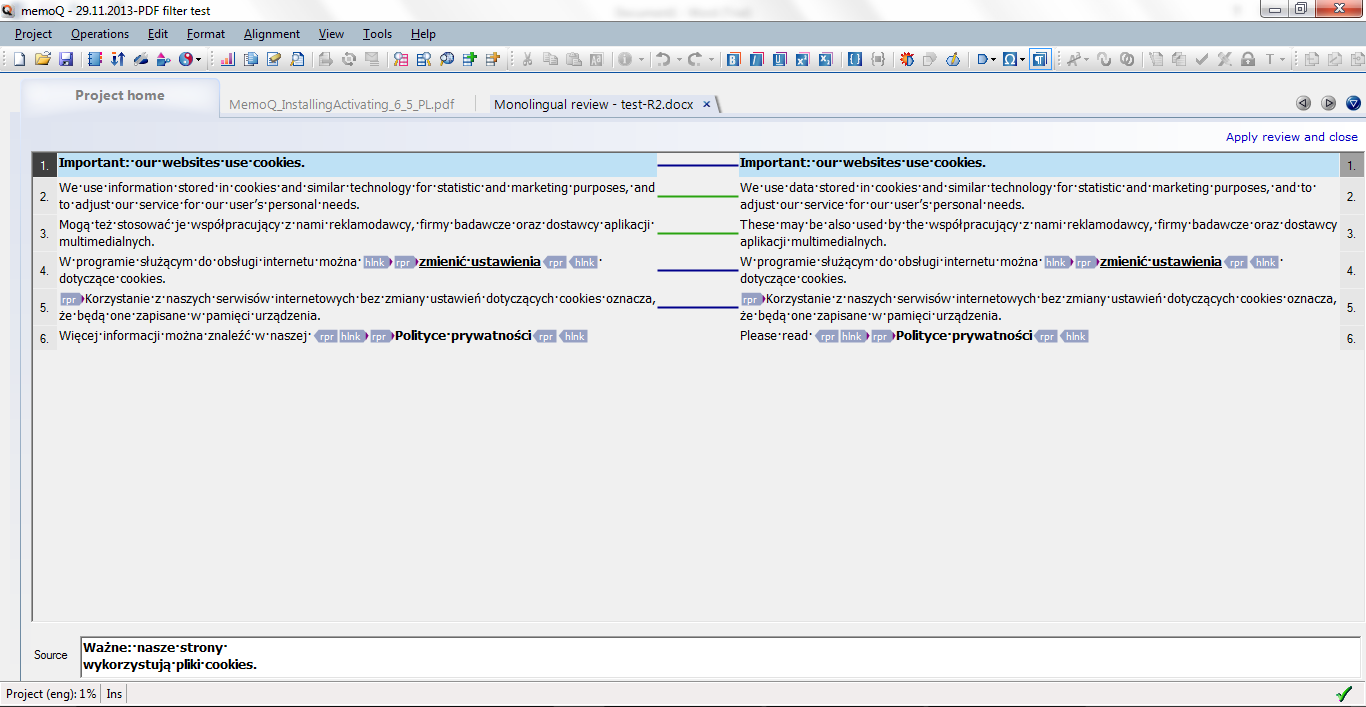Toggle the non-printing characters pilcrow button
This screenshot has width=1366, height=707.
pyautogui.click(x=1041, y=59)
